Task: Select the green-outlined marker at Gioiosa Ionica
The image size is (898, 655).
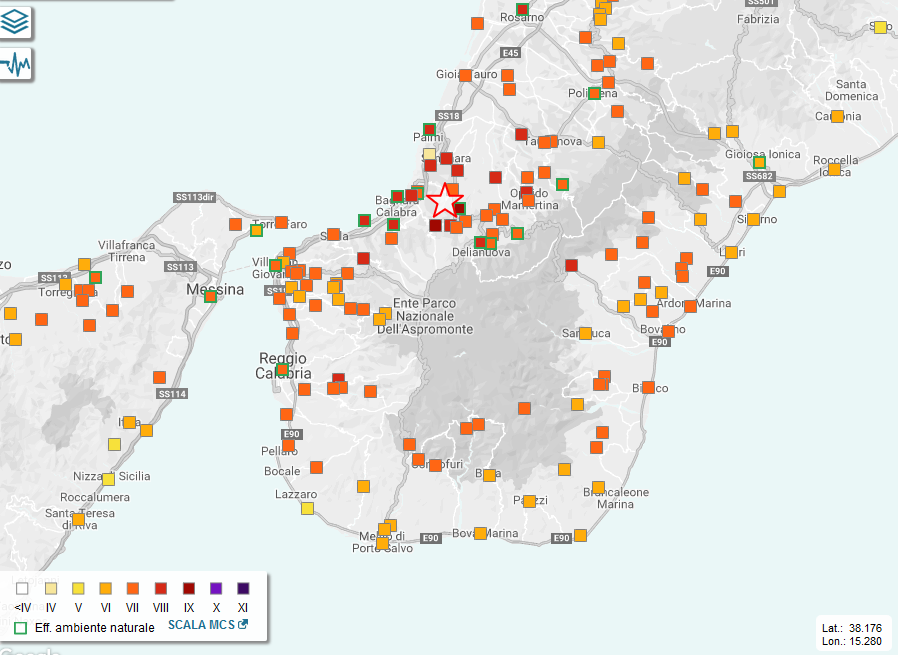Action: click(759, 162)
